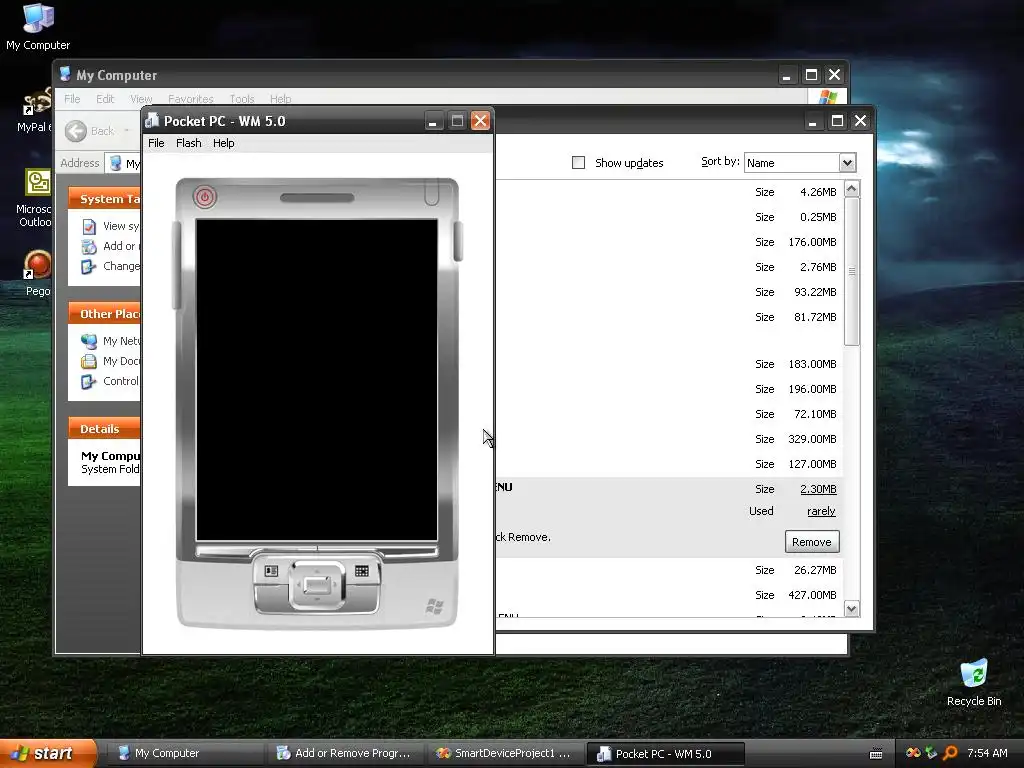
Task: Open Help menu in My Computer
Action: point(280,99)
